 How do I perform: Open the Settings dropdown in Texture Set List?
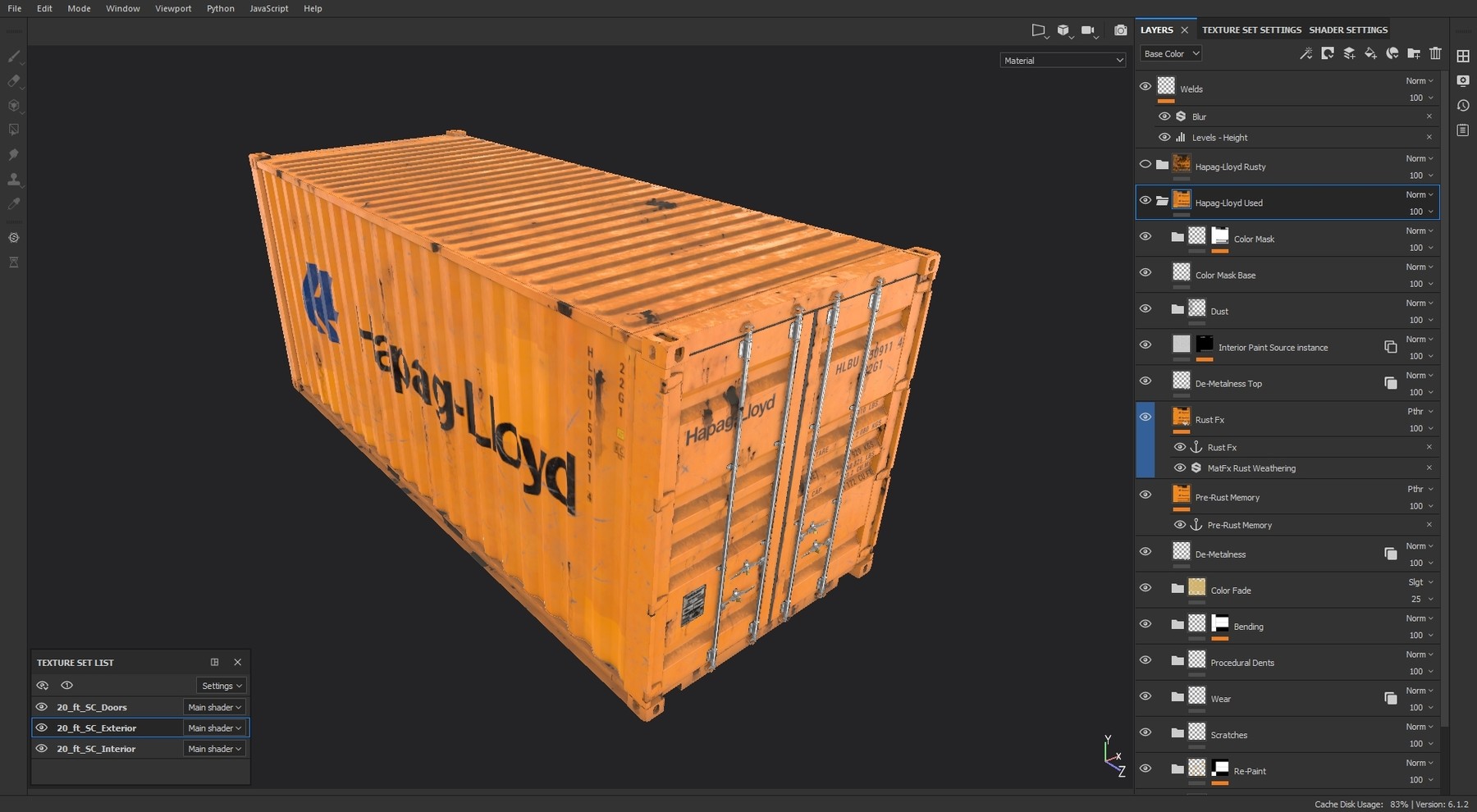coord(222,686)
